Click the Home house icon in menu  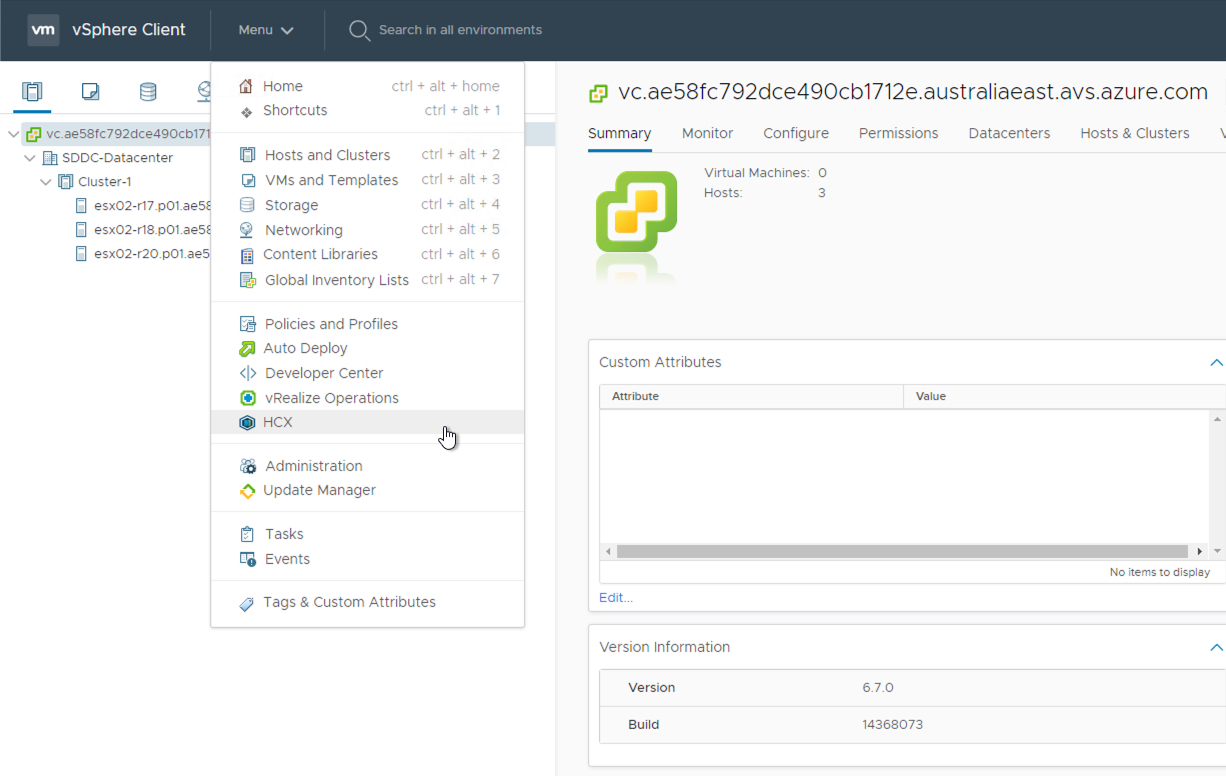(246, 86)
